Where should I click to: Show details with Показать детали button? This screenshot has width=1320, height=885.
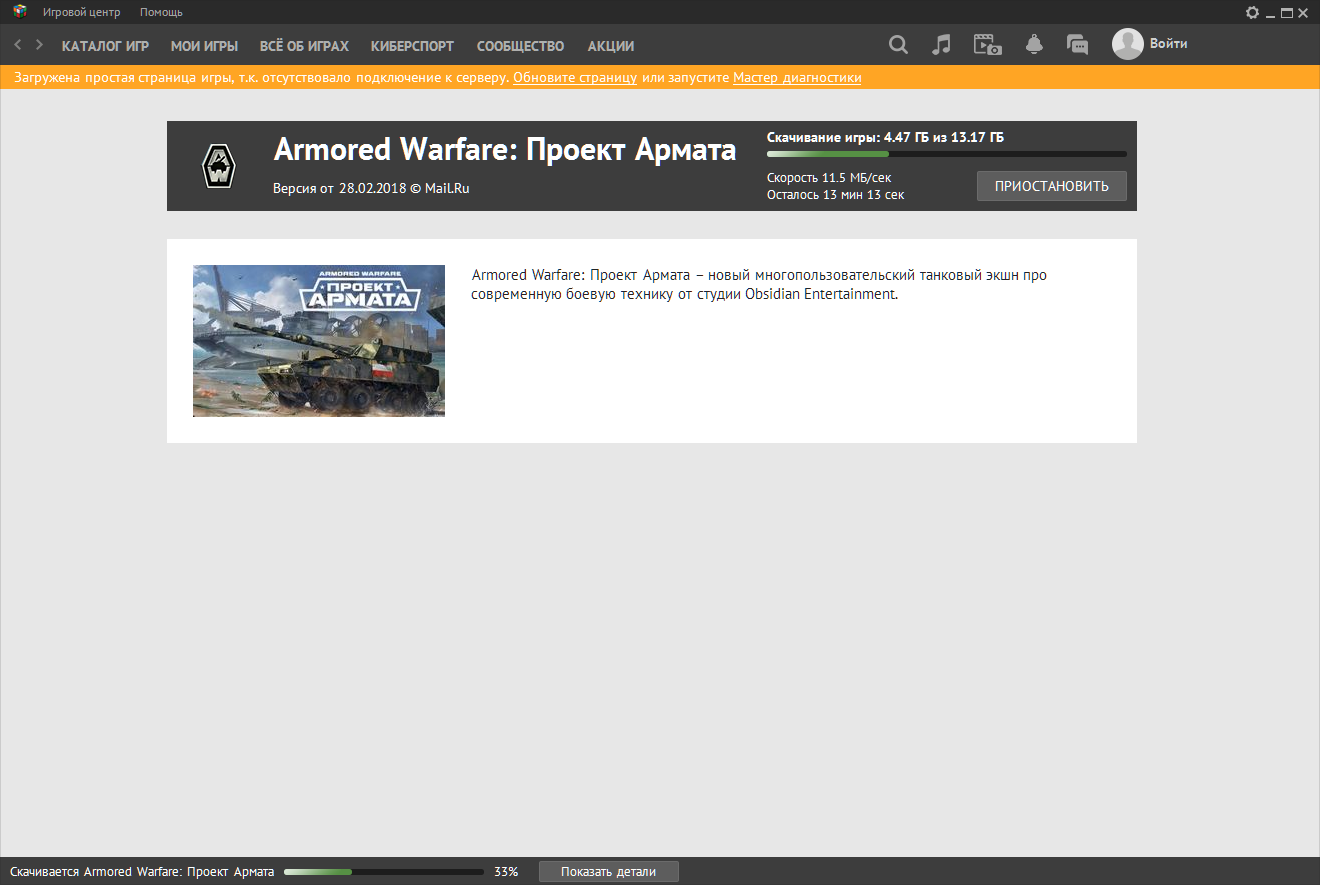tap(608, 872)
